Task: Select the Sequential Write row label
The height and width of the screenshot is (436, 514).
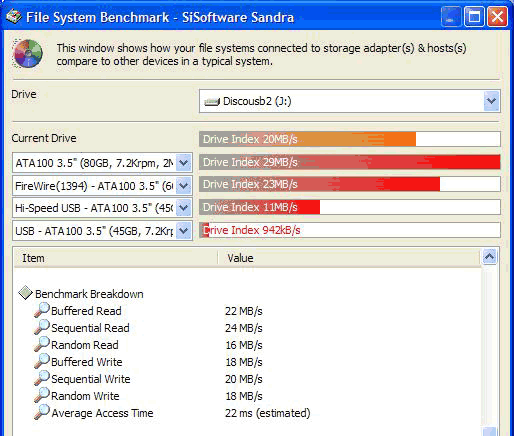Action: click(91, 379)
